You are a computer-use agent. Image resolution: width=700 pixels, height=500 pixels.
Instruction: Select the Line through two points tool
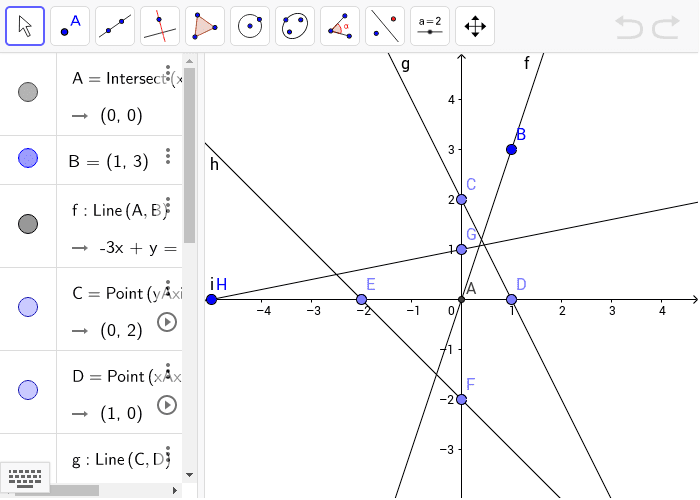point(115,26)
